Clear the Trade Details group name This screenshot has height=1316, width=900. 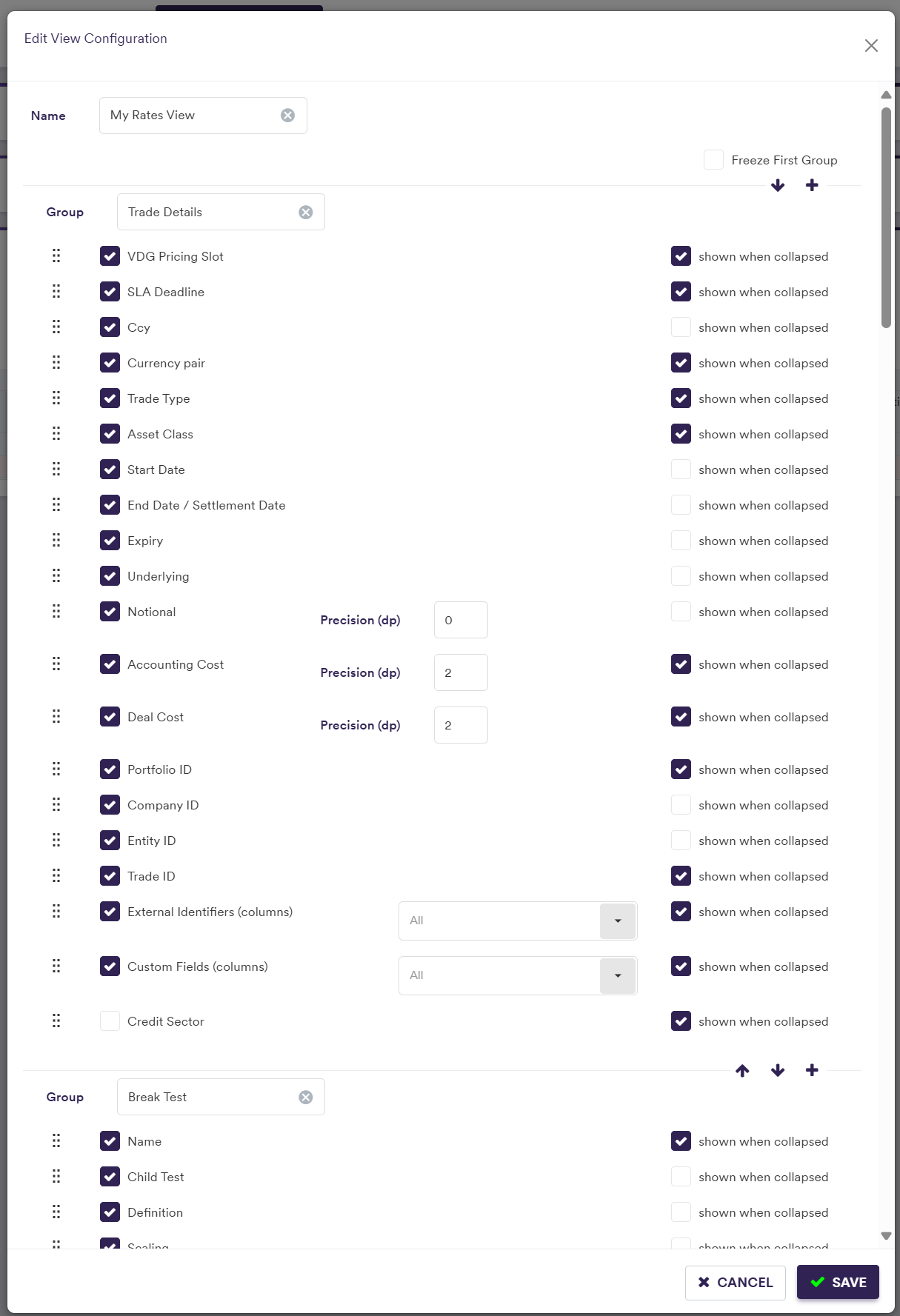[305, 213]
